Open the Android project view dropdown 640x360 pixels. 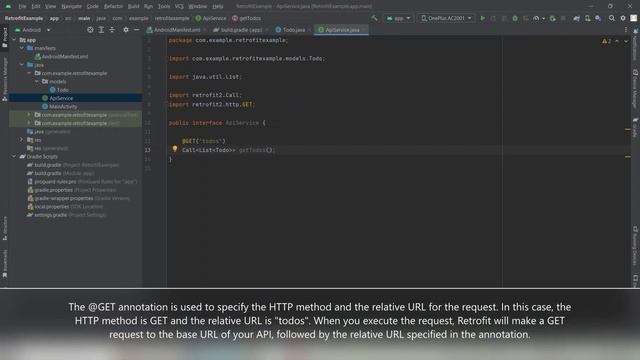(x=33, y=30)
